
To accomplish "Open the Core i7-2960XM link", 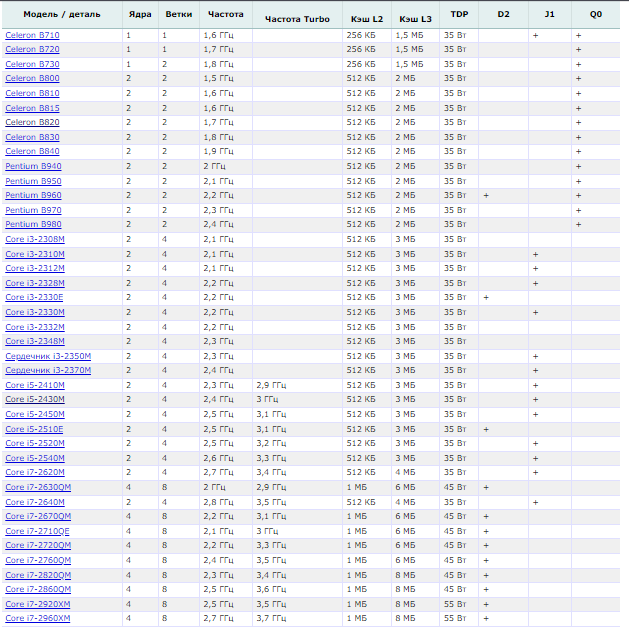I will (38, 619).
